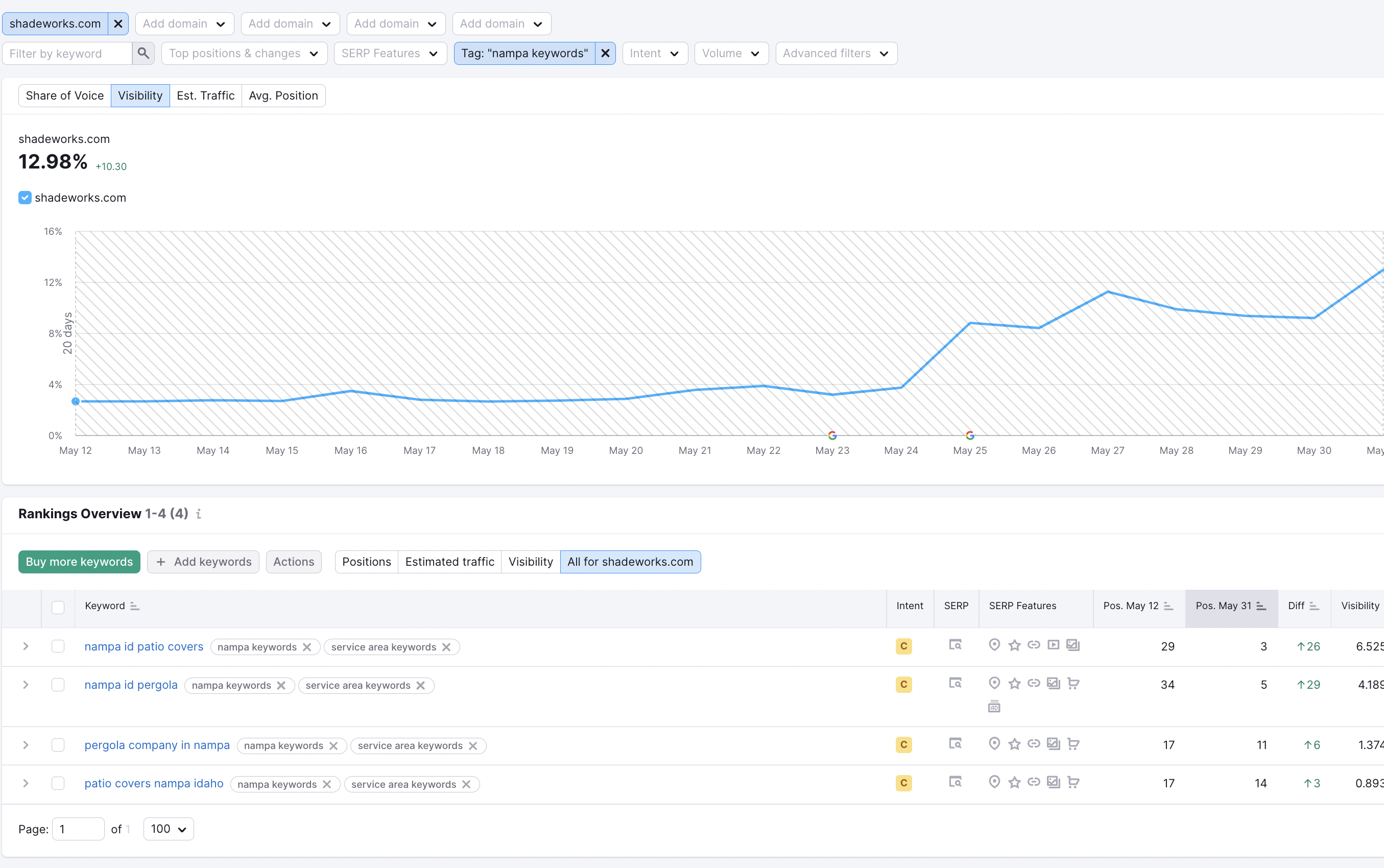Open the pergola company in nampa keyword link
This screenshot has width=1384, height=868.
click(157, 745)
